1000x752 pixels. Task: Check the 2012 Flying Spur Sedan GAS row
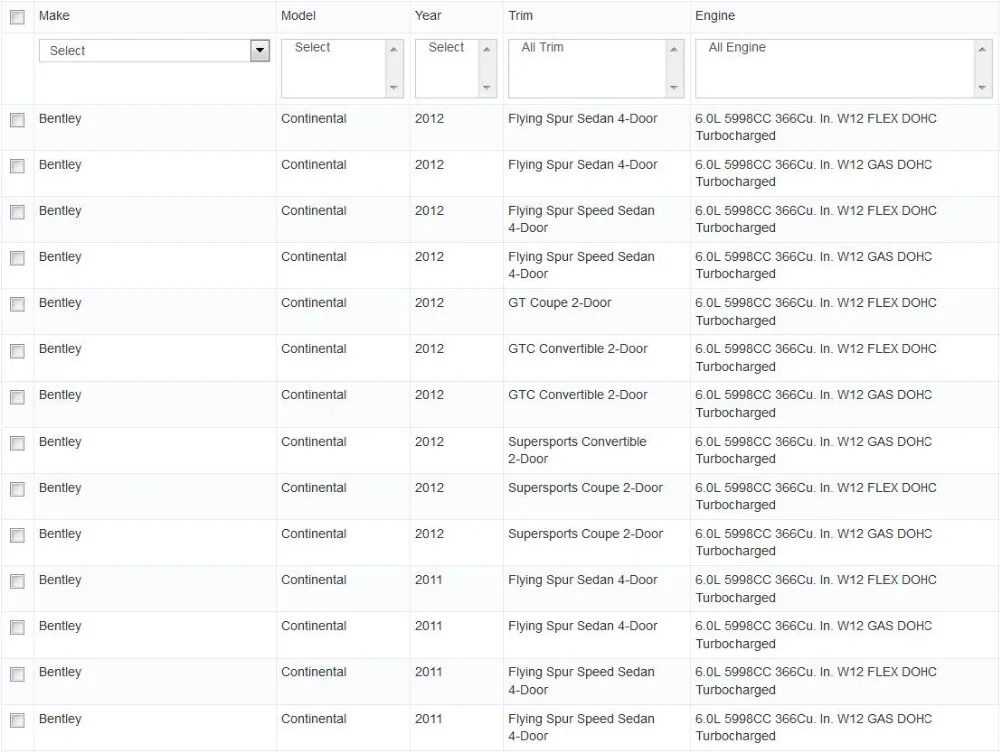17,166
